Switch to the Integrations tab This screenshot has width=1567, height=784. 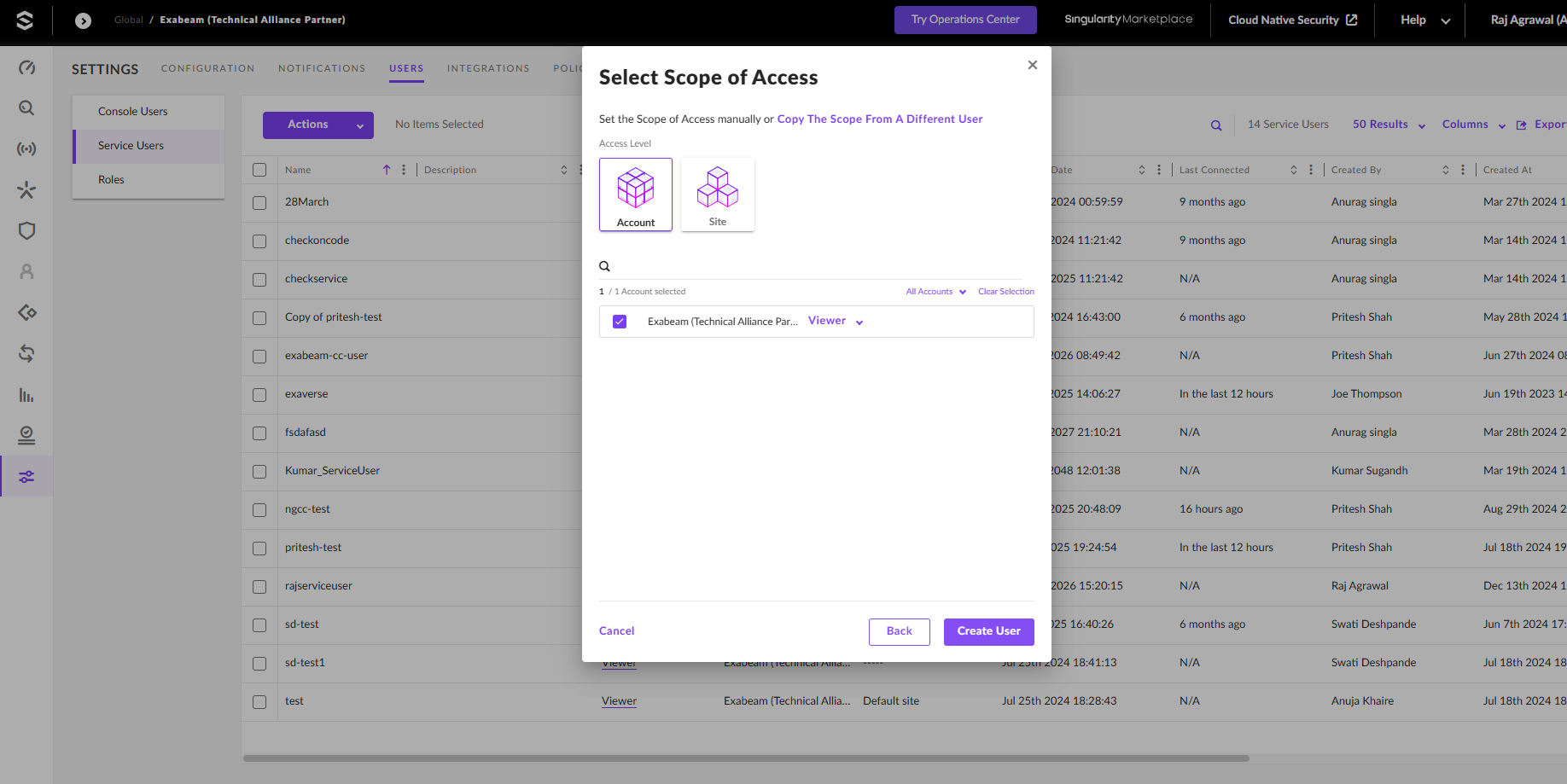(x=488, y=68)
